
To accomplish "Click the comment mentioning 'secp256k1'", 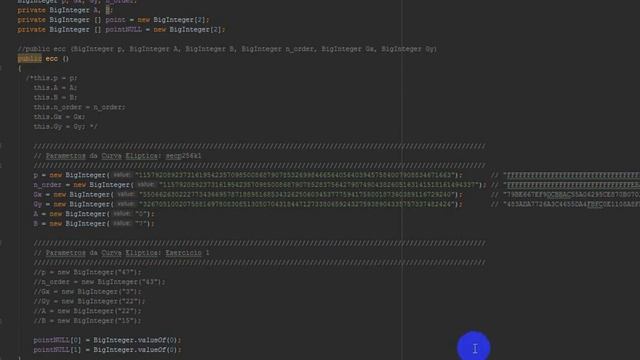I will point(118,156).
